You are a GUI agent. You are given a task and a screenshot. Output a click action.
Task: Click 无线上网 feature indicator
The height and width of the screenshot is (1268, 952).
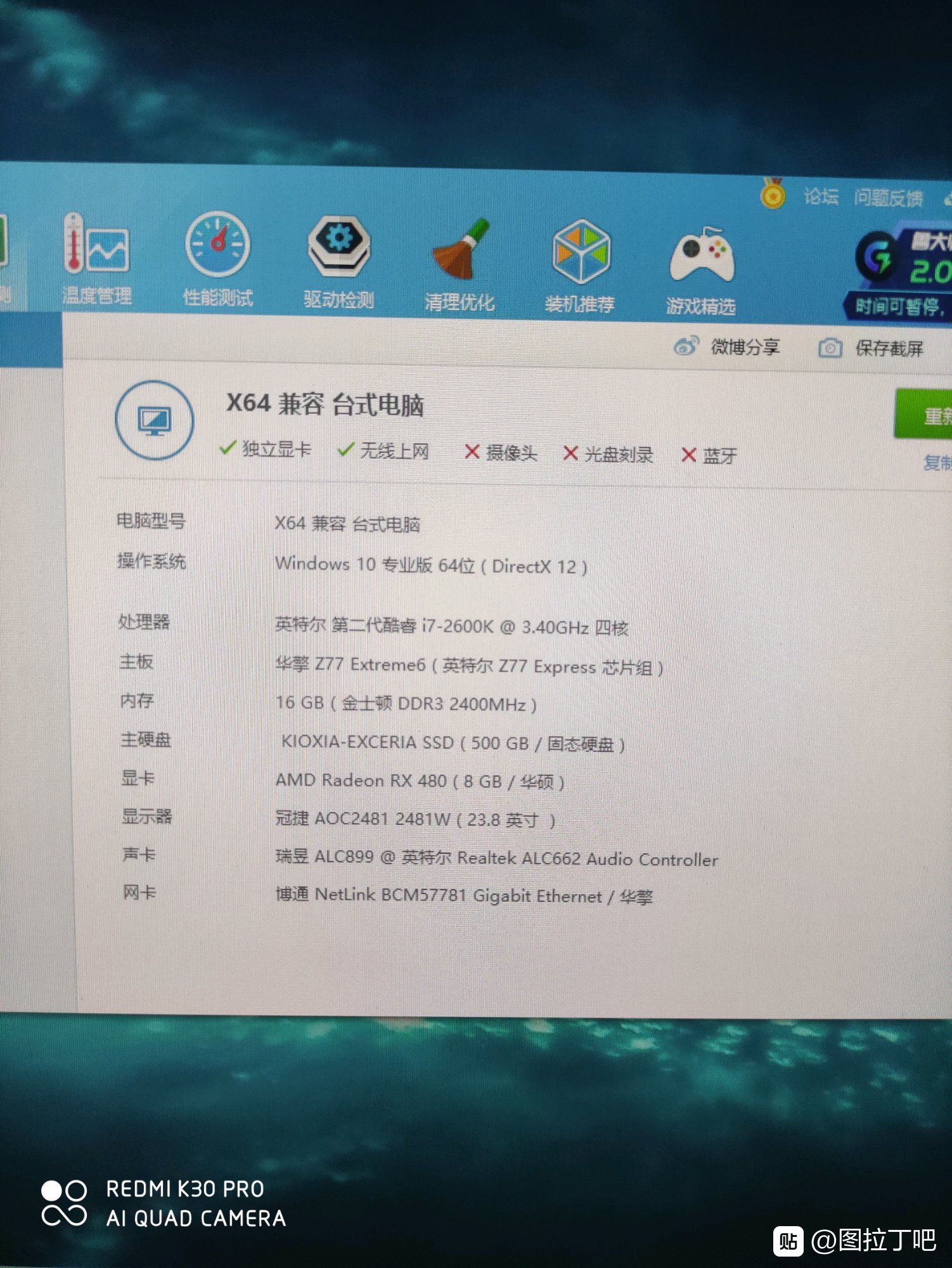coord(383,451)
